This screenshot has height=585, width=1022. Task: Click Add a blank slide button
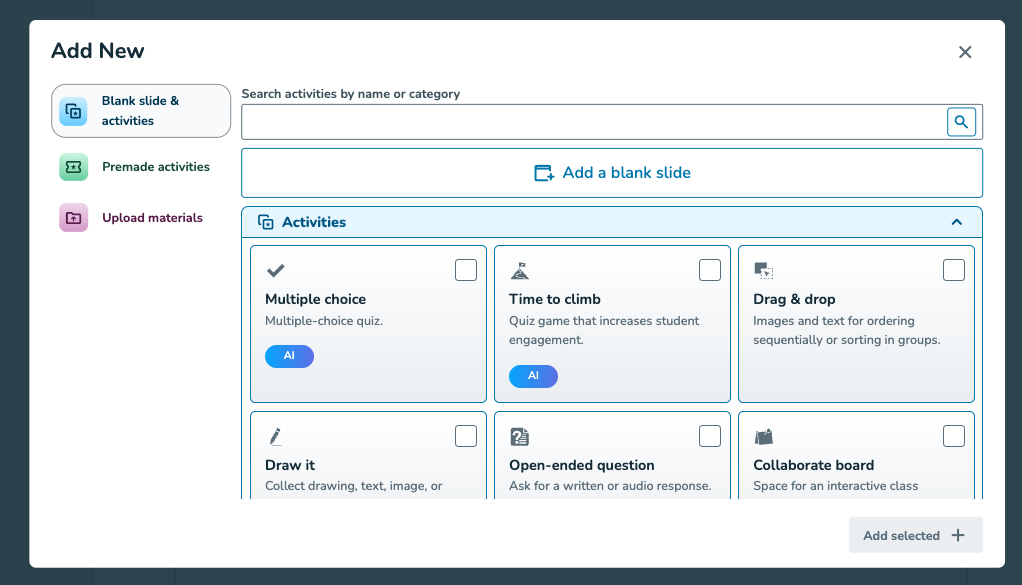coord(612,173)
